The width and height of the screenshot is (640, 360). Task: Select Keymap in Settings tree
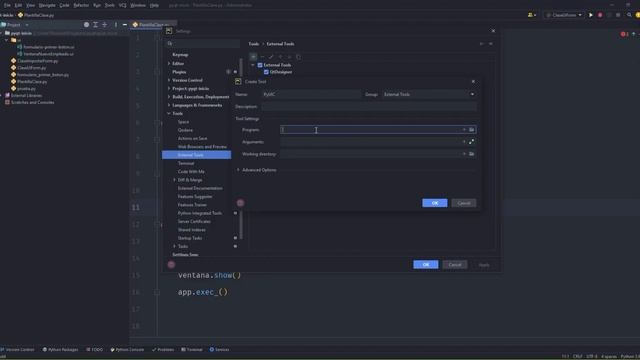pyautogui.click(x=180, y=55)
